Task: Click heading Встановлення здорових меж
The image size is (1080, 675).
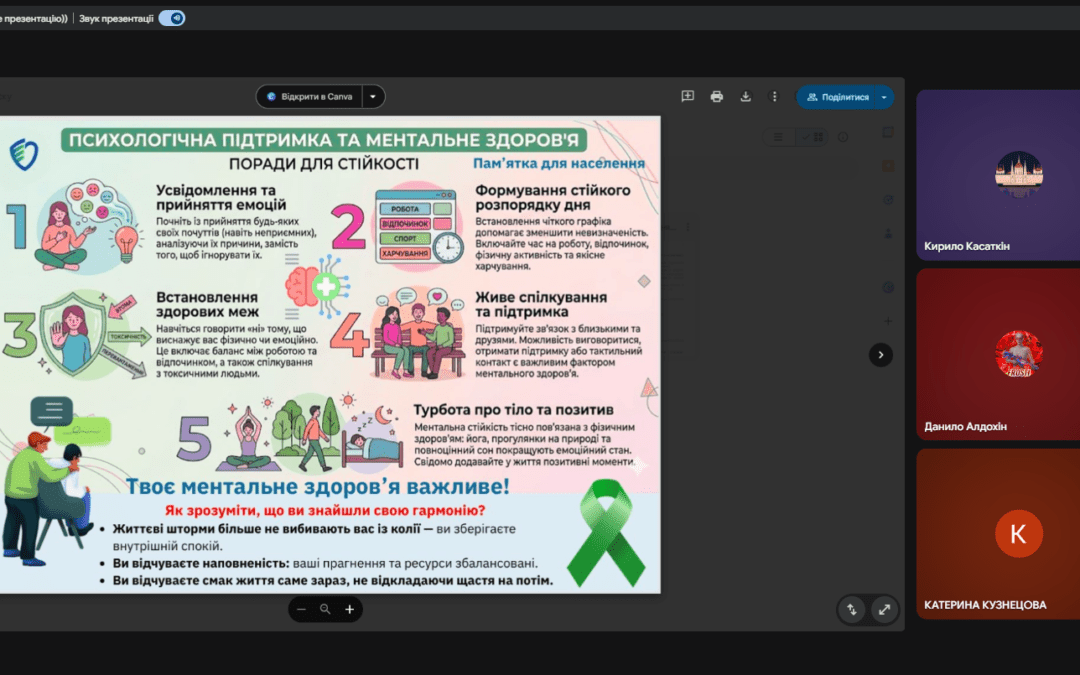Action: click(207, 304)
